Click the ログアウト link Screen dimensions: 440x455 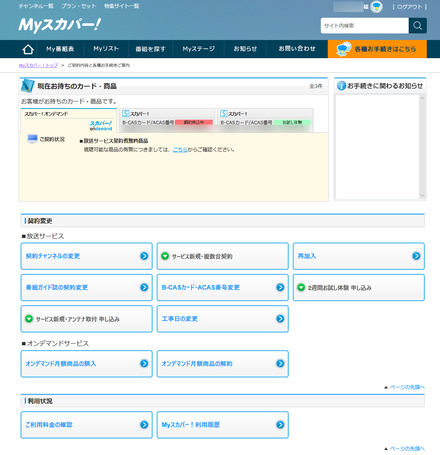click(410, 7)
